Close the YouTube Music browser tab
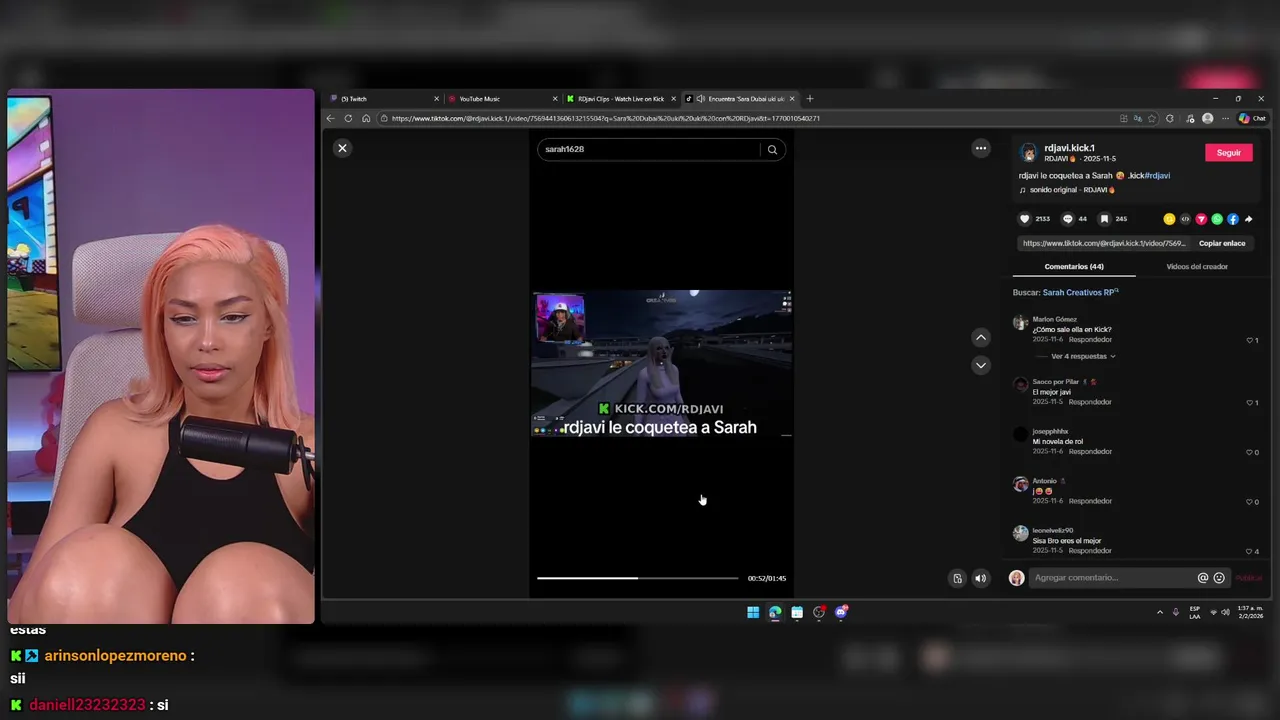The image size is (1280, 720). coord(555,99)
